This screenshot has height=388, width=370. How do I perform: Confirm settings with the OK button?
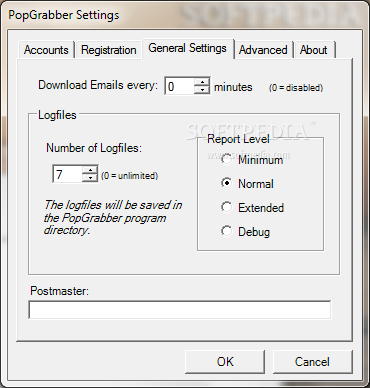[x=225, y=362]
